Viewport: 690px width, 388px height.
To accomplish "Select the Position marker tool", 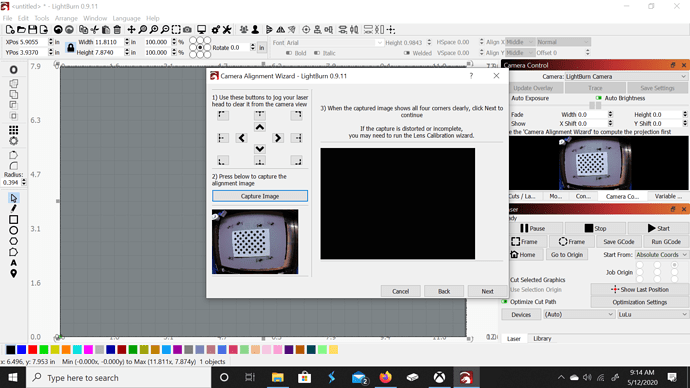I will tap(14, 273).
